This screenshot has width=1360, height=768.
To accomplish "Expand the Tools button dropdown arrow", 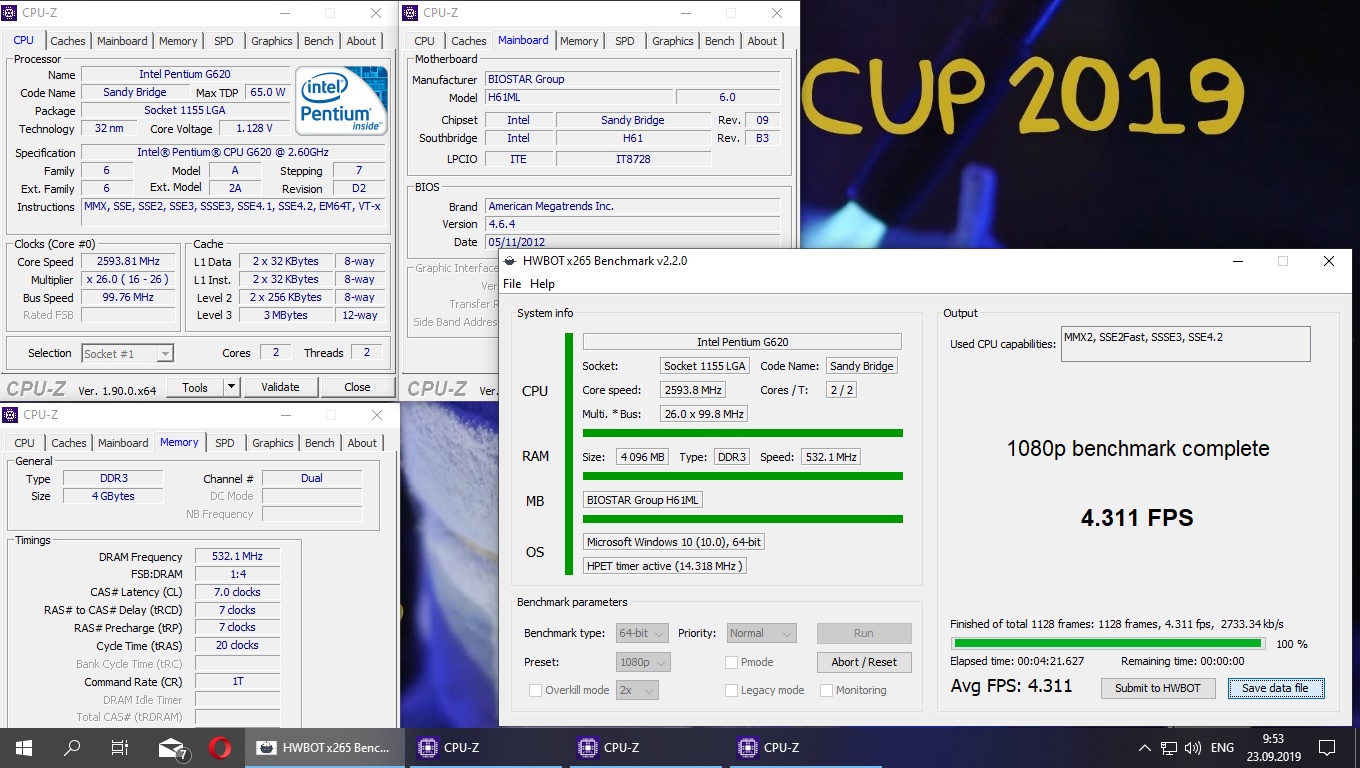I will click(231, 387).
